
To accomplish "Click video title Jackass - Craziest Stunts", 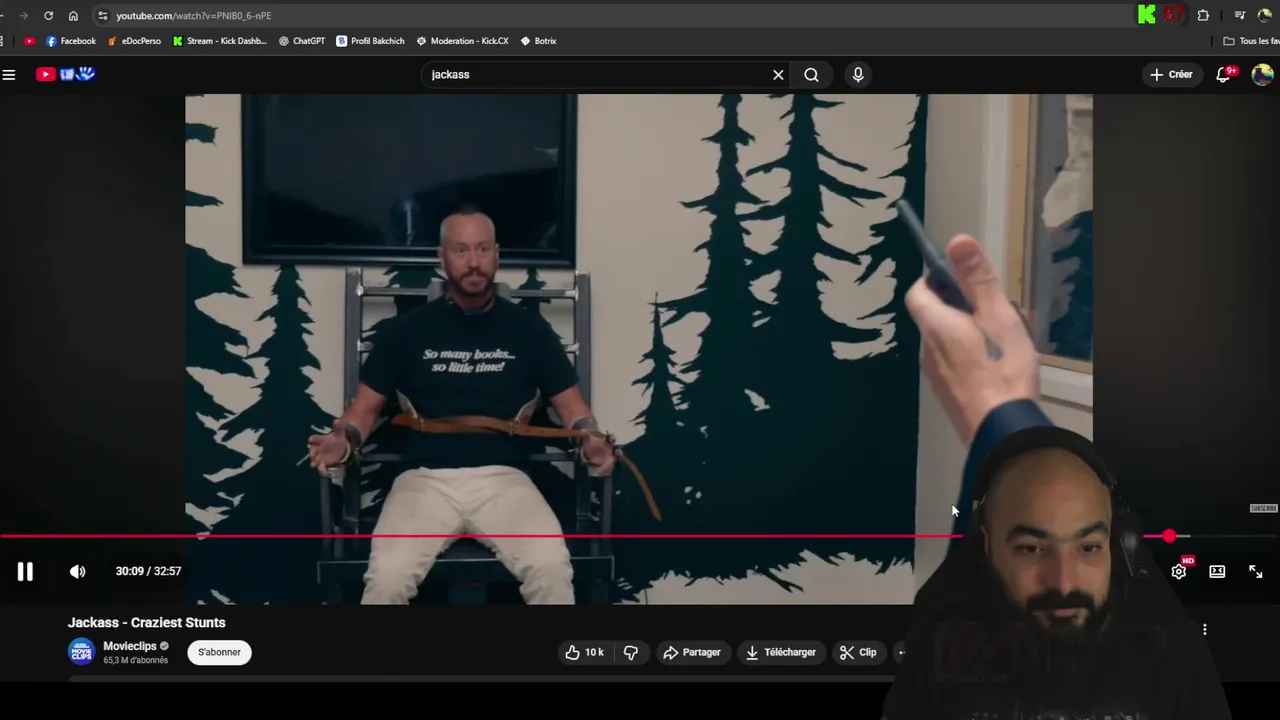I will 146,622.
